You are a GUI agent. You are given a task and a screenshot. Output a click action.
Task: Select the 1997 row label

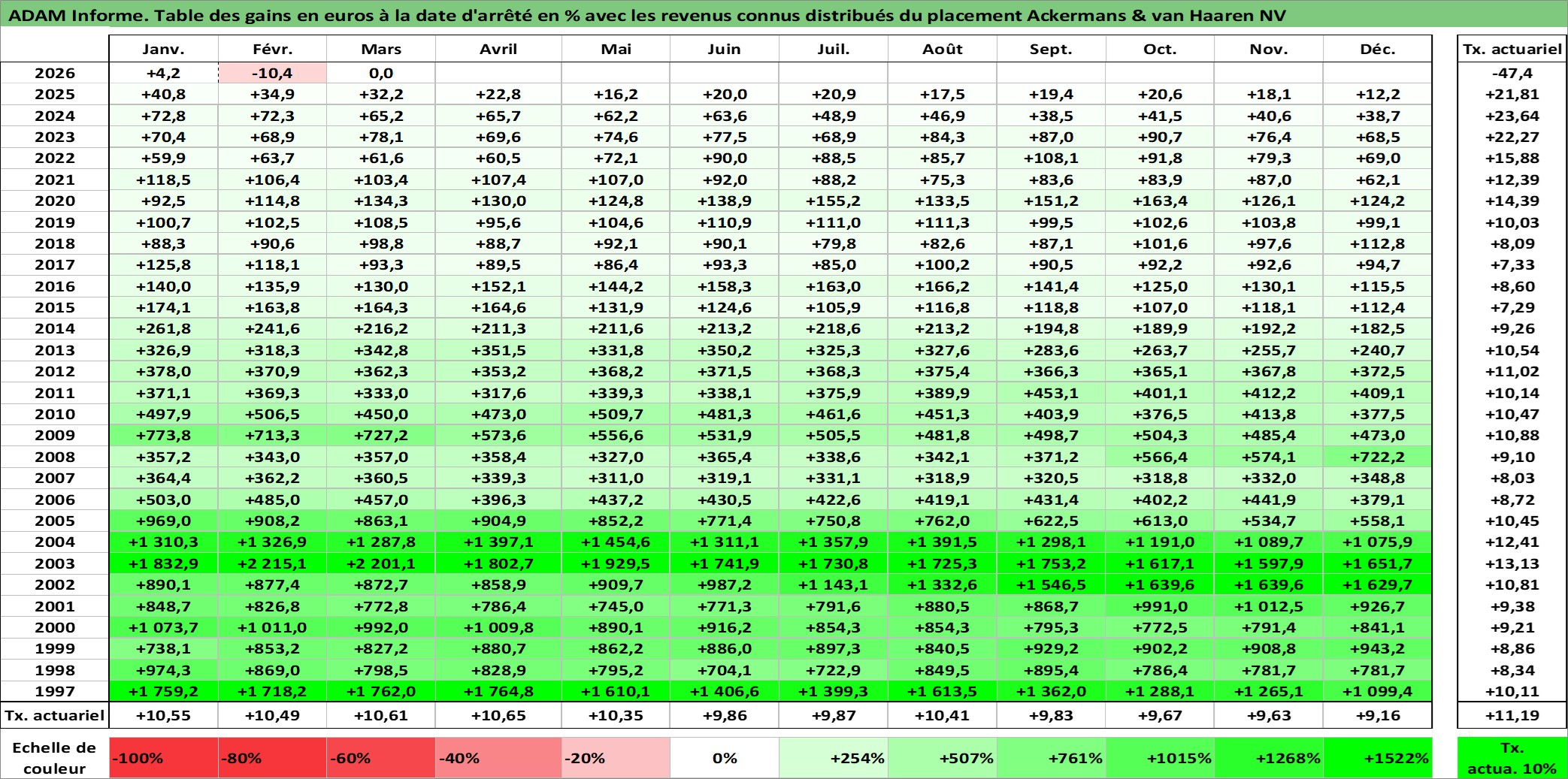point(55,691)
